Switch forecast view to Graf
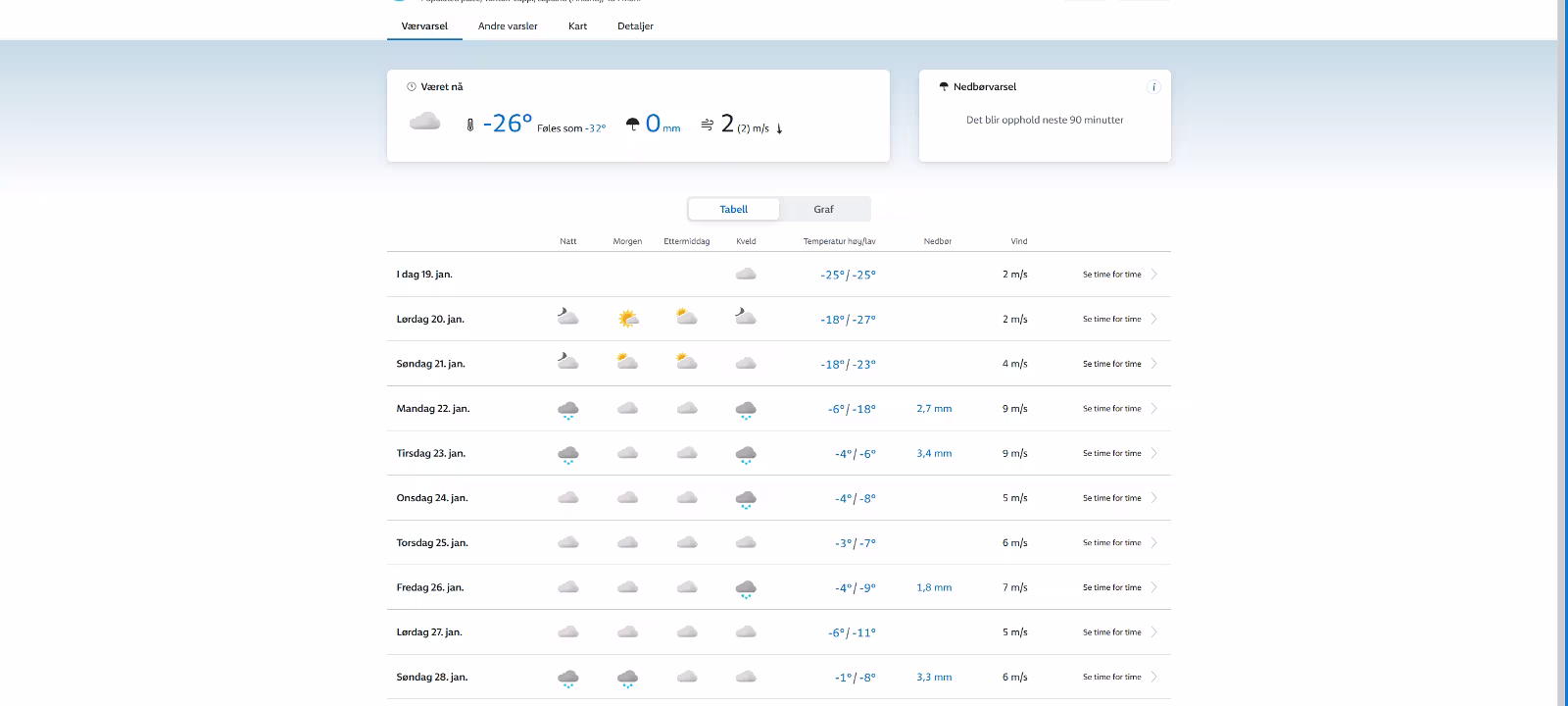 coord(823,209)
